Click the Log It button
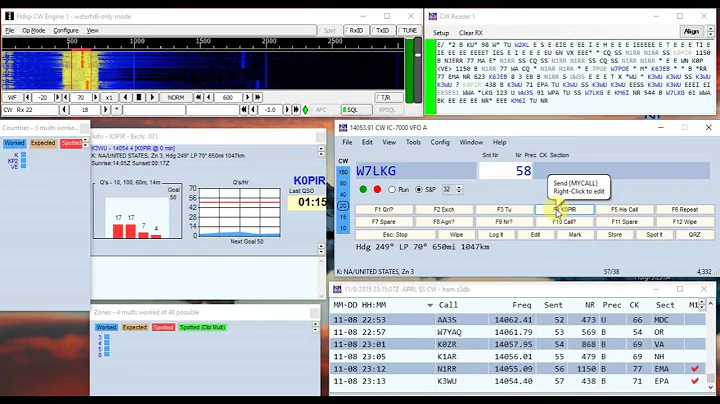720x404 pixels. tap(496, 235)
